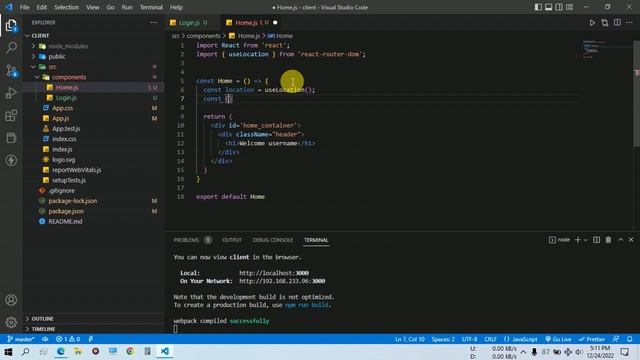Switch to the Login.js editor tab
This screenshot has height=360, width=640.
coord(189,23)
